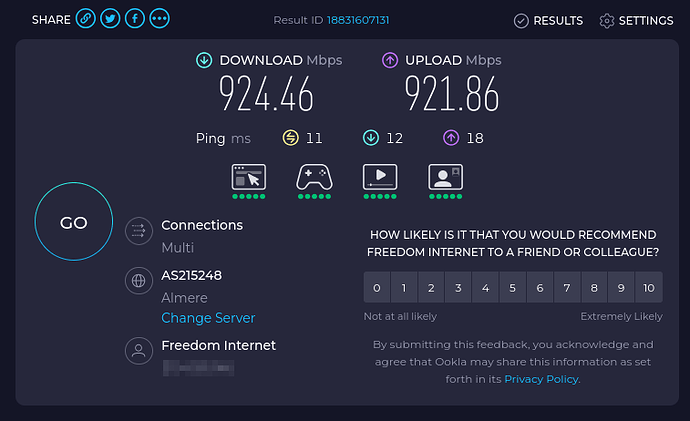Screen dimensions: 690x421
Task: Open Settings
Action: 636,21
